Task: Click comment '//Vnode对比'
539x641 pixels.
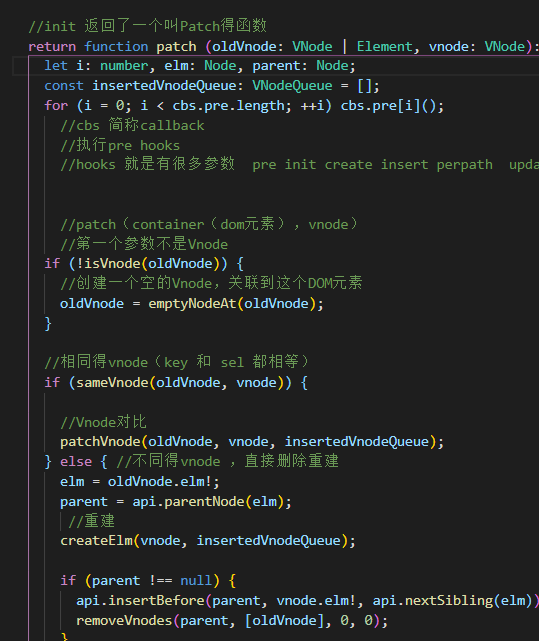Action: click(x=103, y=422)
